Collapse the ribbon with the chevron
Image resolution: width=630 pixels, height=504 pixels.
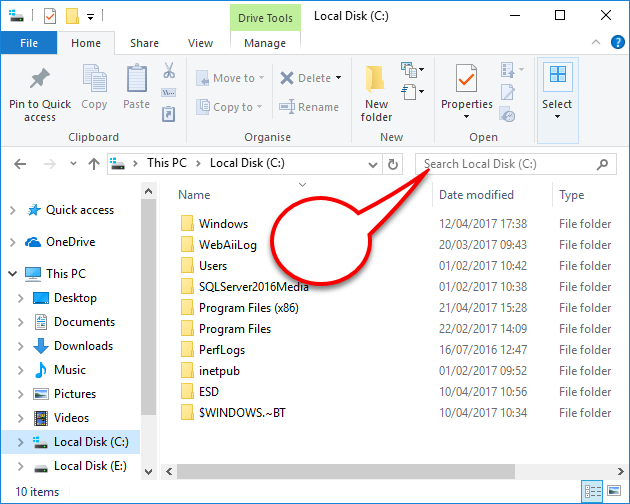pyautogui.click(x=596, y=42)
